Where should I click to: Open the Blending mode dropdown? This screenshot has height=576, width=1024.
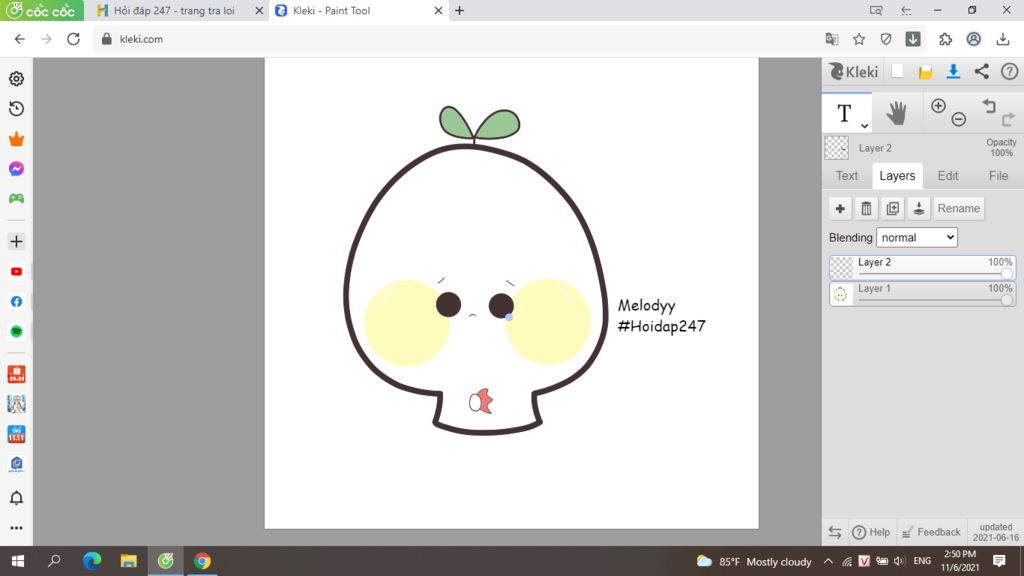coord(917,238)
